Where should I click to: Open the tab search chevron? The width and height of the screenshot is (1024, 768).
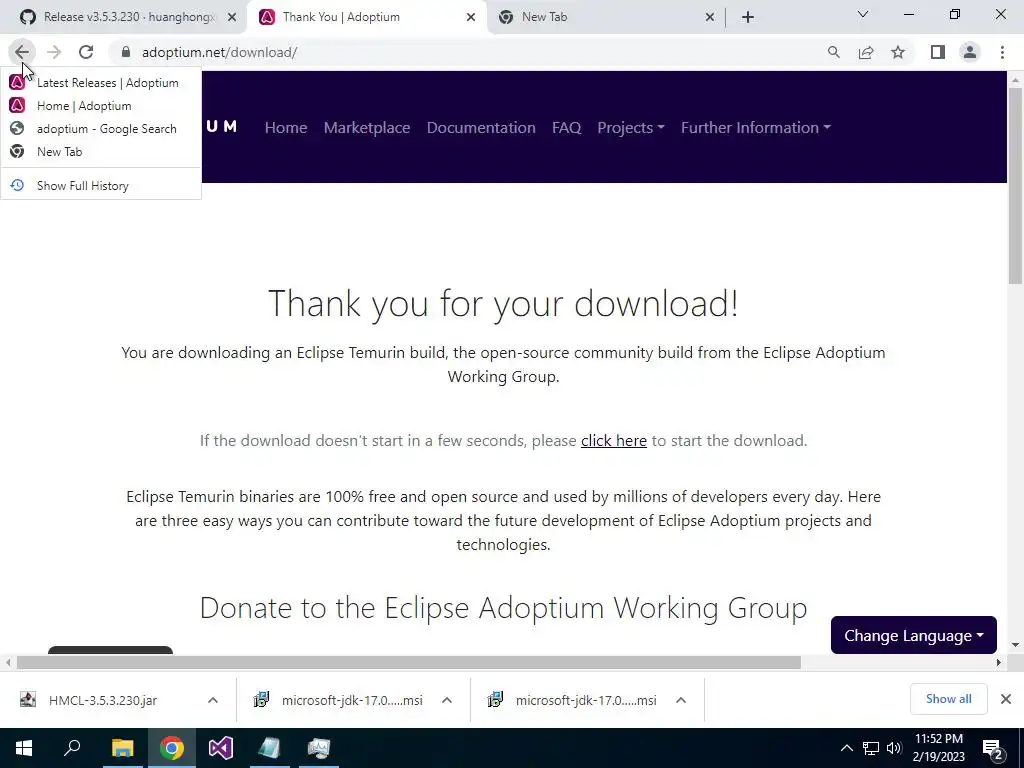click(863, 14)
